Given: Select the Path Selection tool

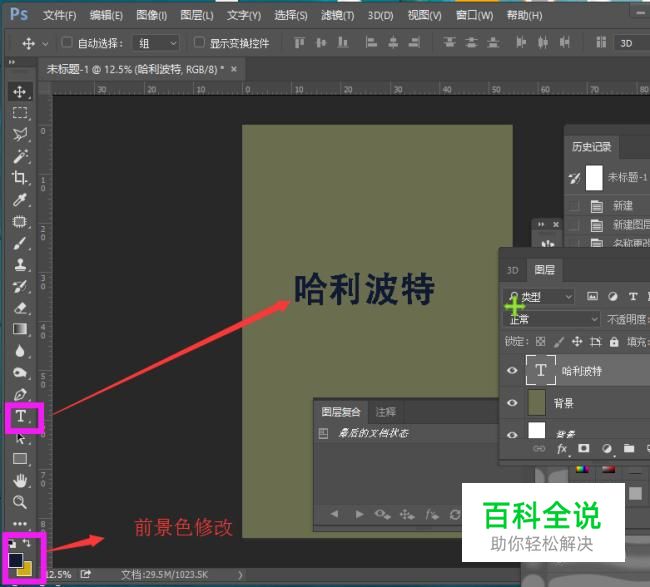Looking at the screenshot, I should click(19, 439).
